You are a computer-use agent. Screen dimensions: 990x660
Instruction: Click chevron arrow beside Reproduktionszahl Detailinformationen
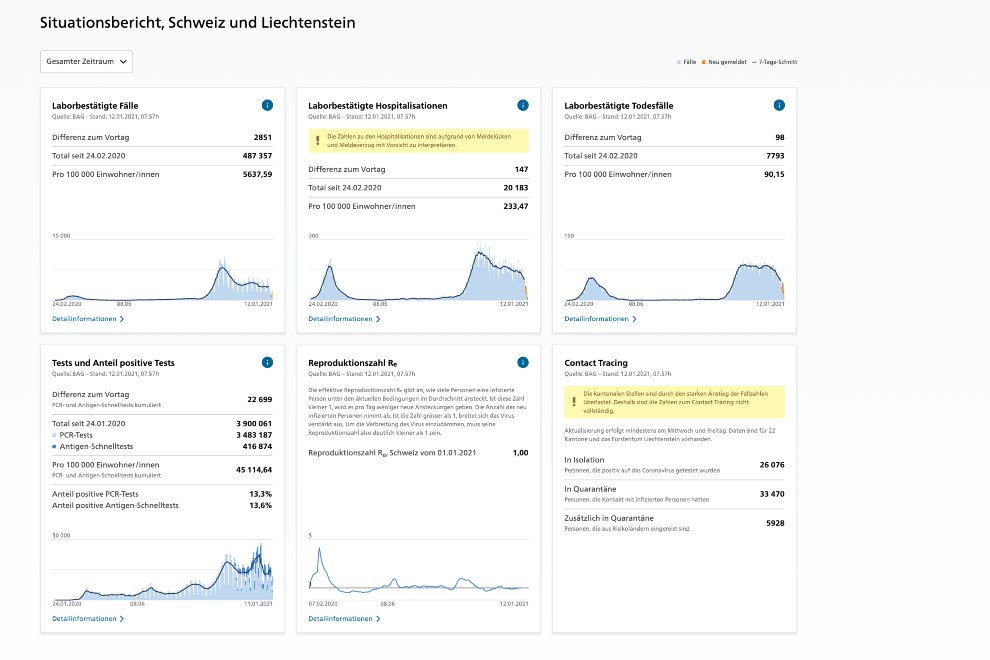(x=378, y=619)
